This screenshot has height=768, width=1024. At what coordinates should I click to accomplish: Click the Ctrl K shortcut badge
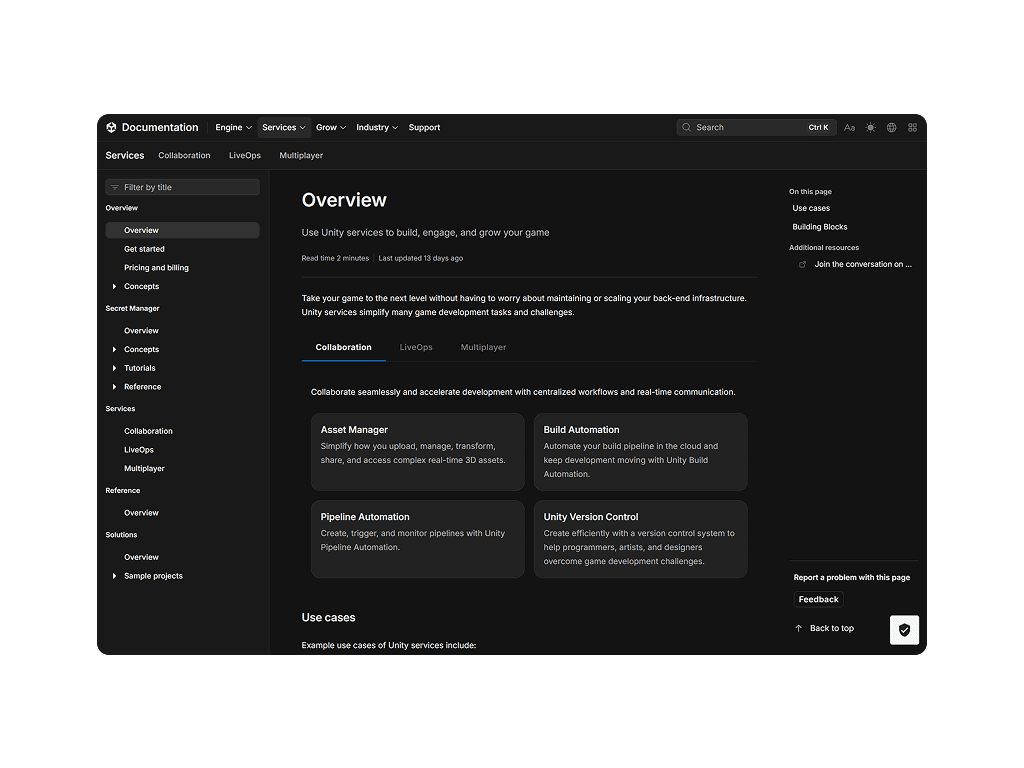[x=818, y=127]
